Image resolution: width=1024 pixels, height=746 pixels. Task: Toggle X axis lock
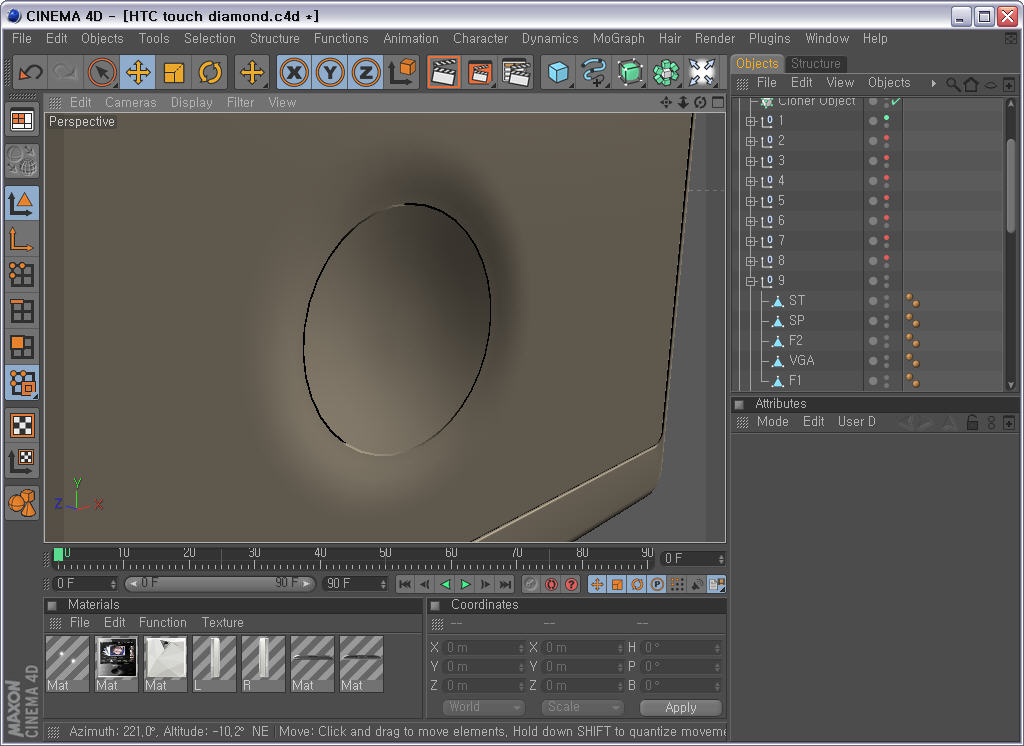pos(294,72)
